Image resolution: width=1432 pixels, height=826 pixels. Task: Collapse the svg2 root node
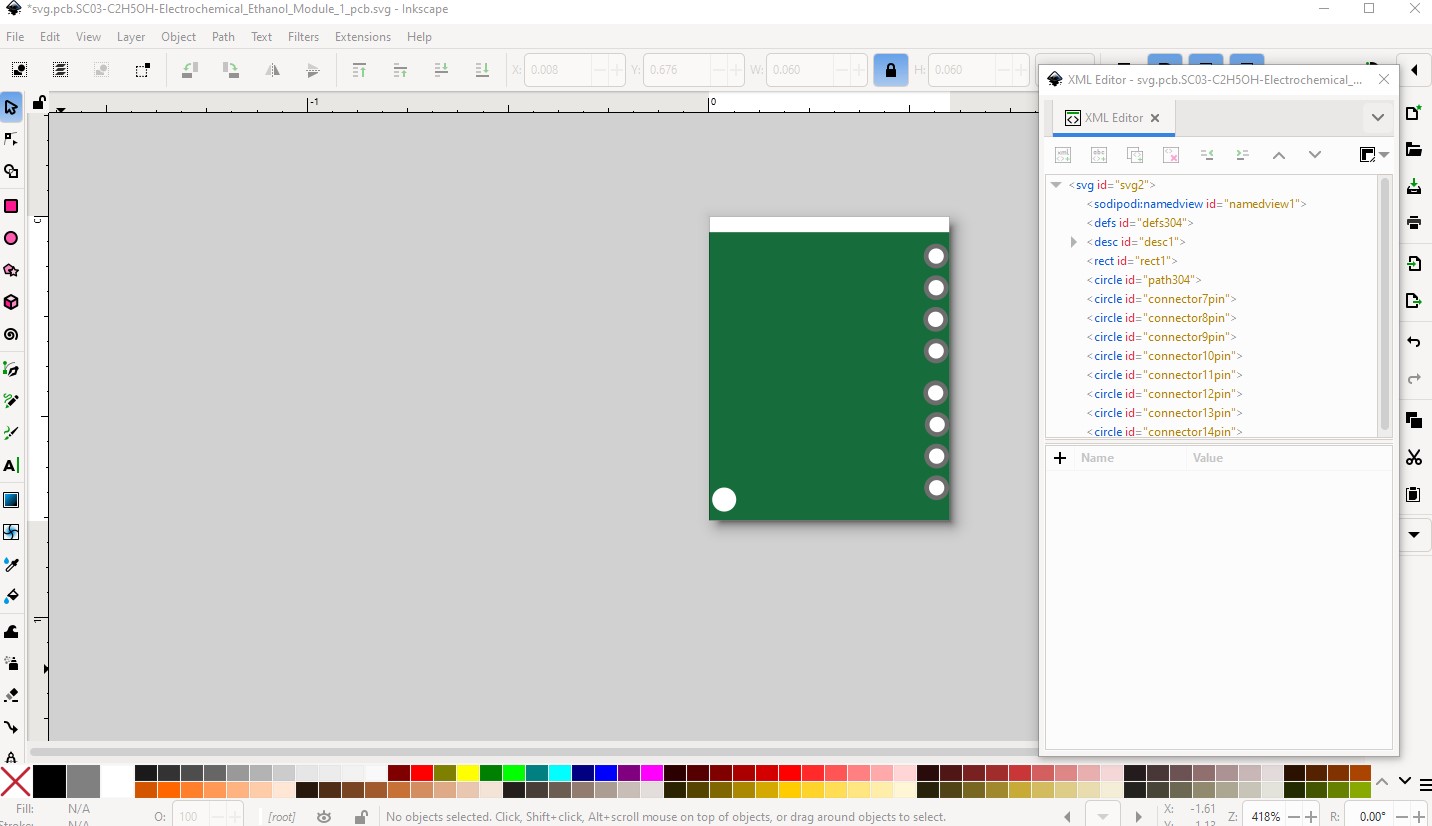[x=1056, y=185]
